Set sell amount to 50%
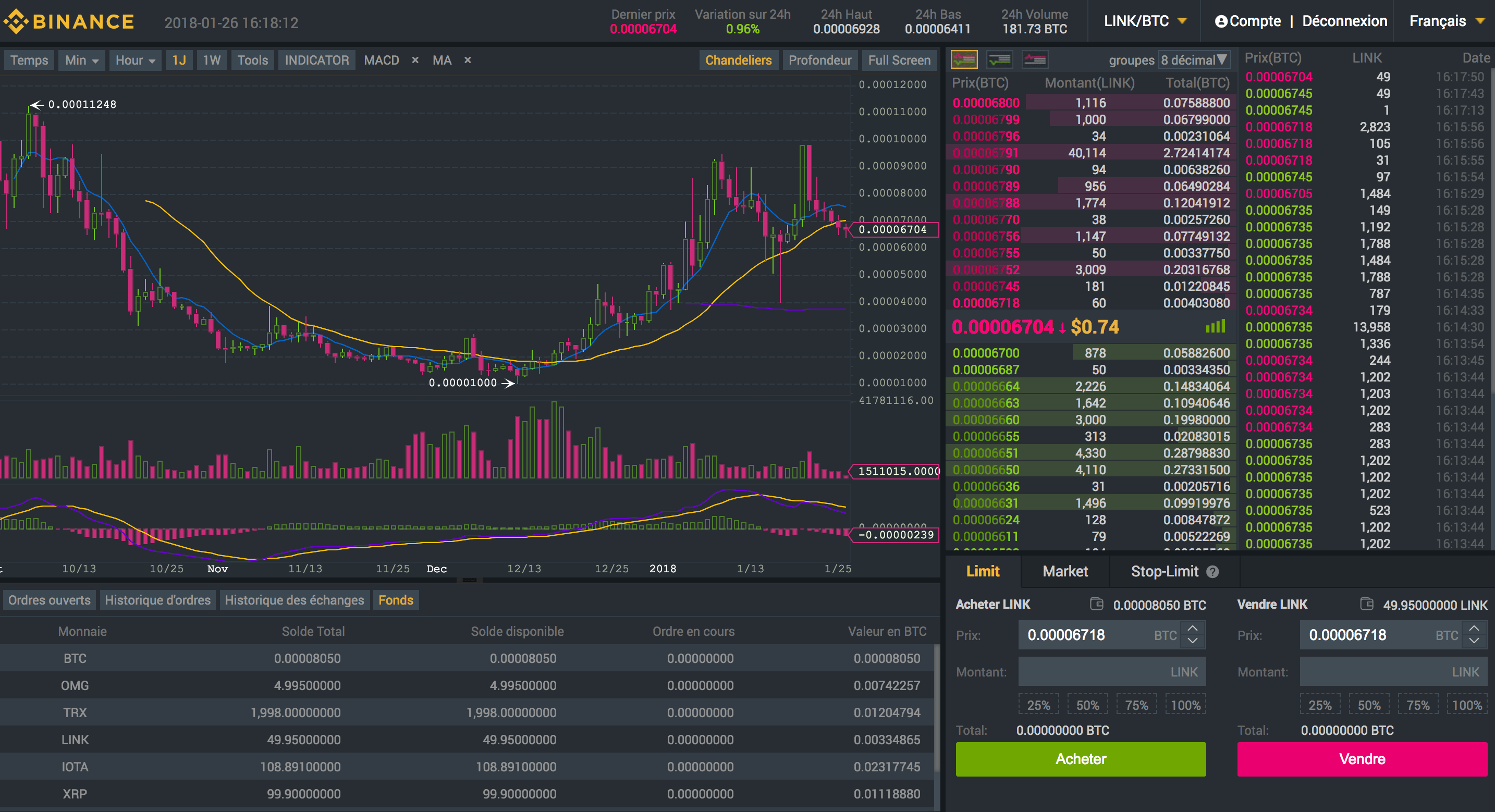 (x=1369, y=705)
